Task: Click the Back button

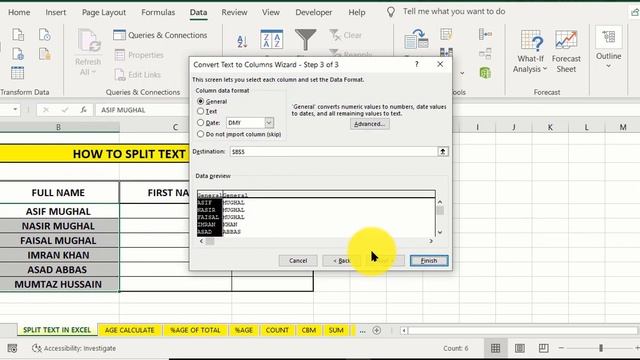Action: tap(342, 260)
